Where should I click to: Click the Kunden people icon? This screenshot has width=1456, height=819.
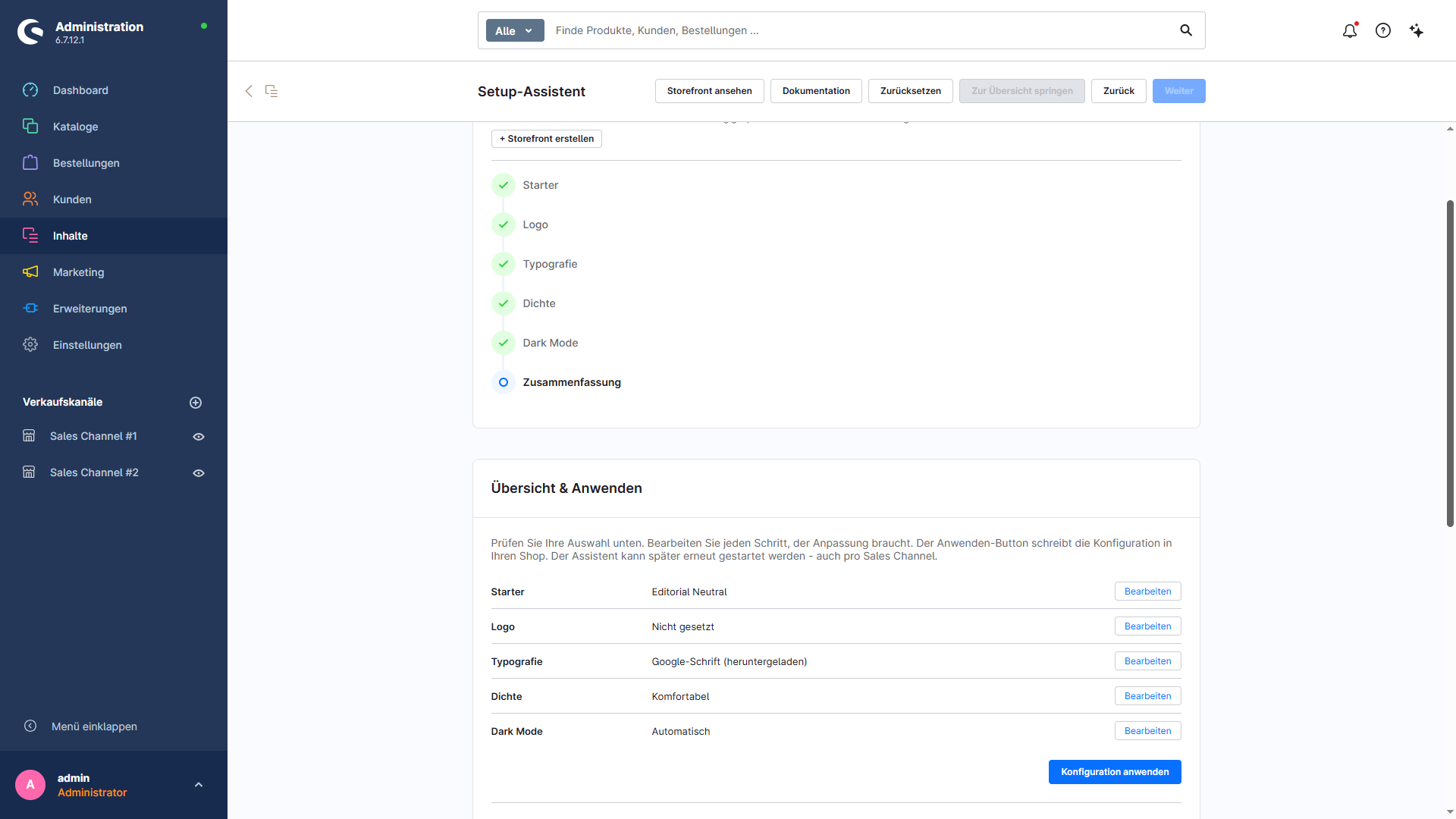(x=30, y=199)
